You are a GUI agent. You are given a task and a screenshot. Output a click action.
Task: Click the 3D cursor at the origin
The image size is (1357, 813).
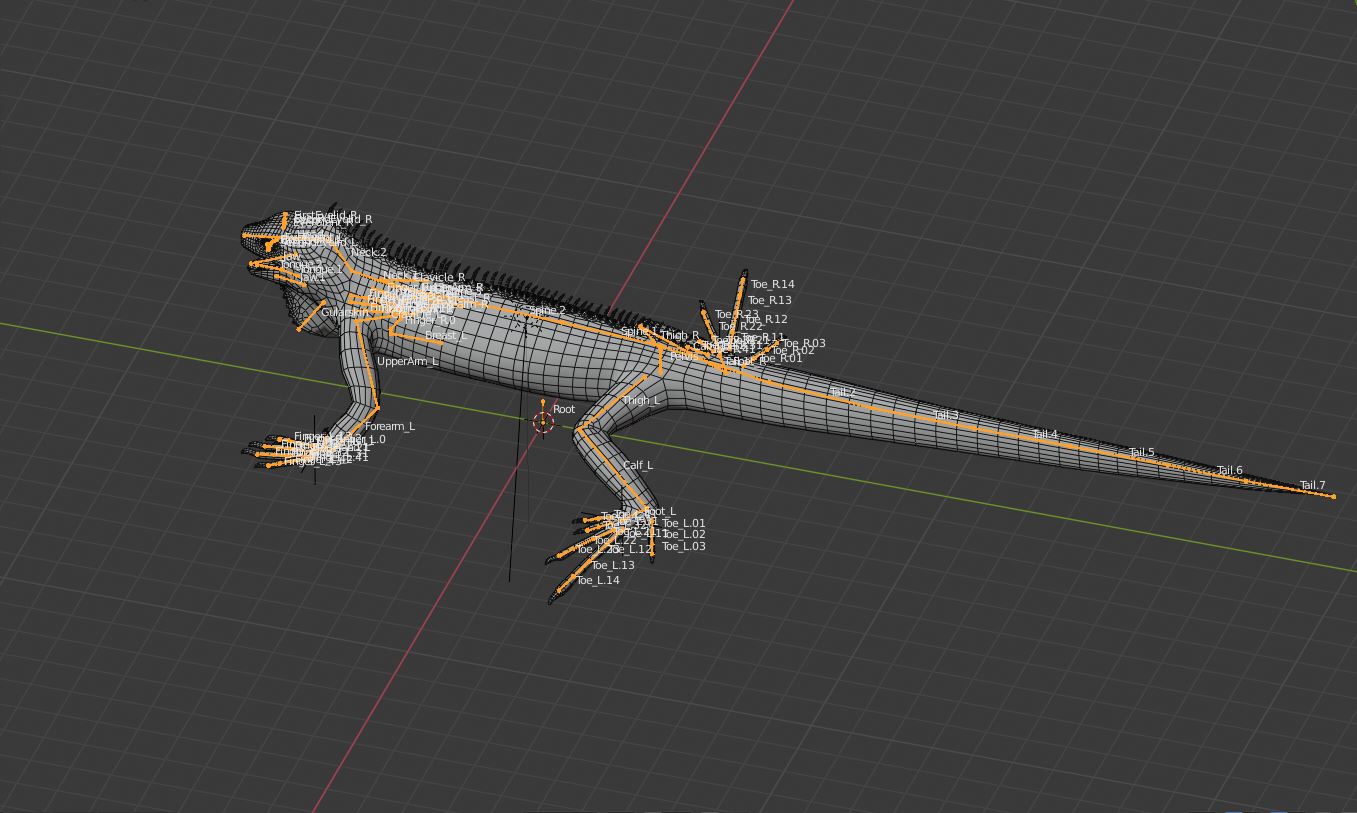pyautogui.click(x=543, y=422)
